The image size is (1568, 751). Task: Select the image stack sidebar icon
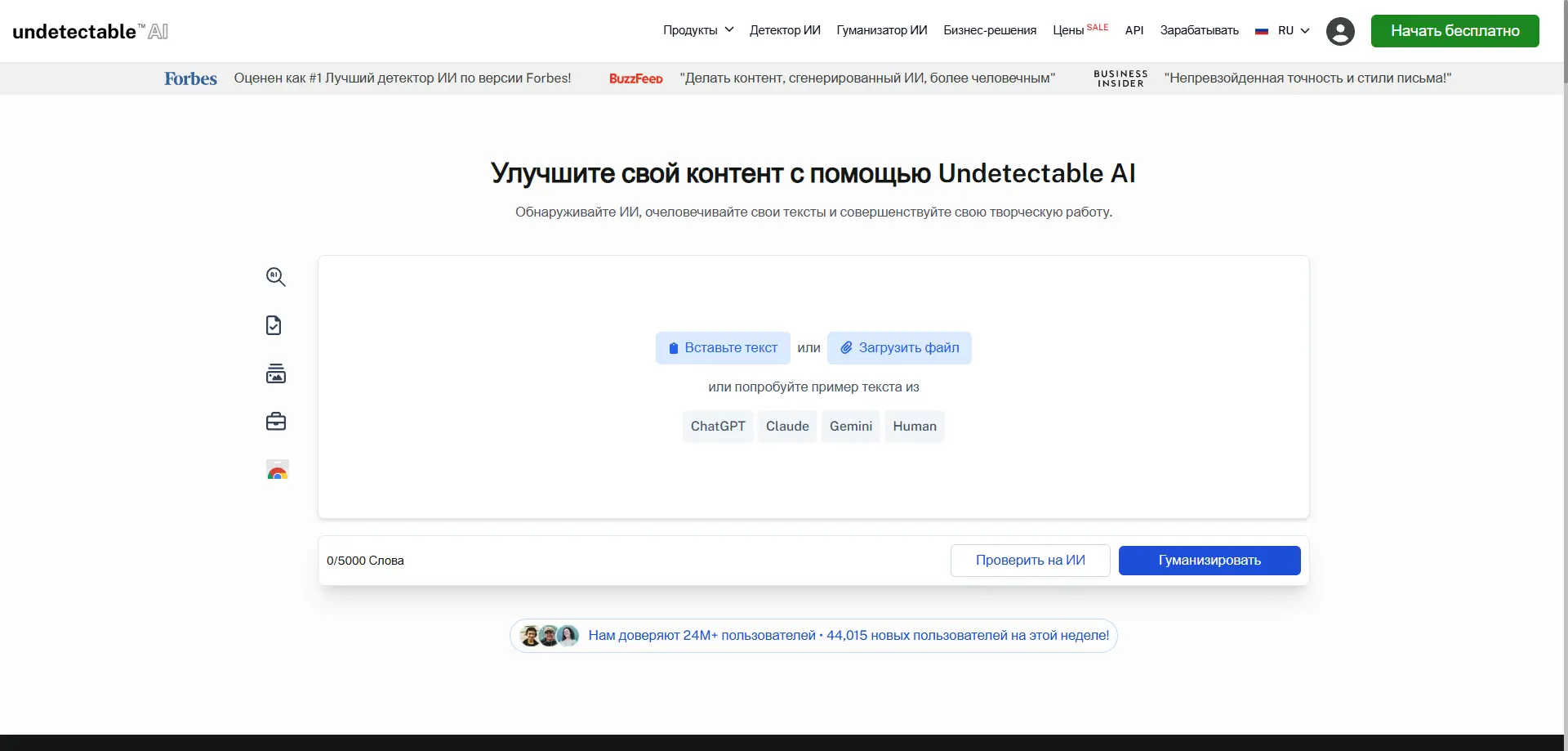(276, 373)
